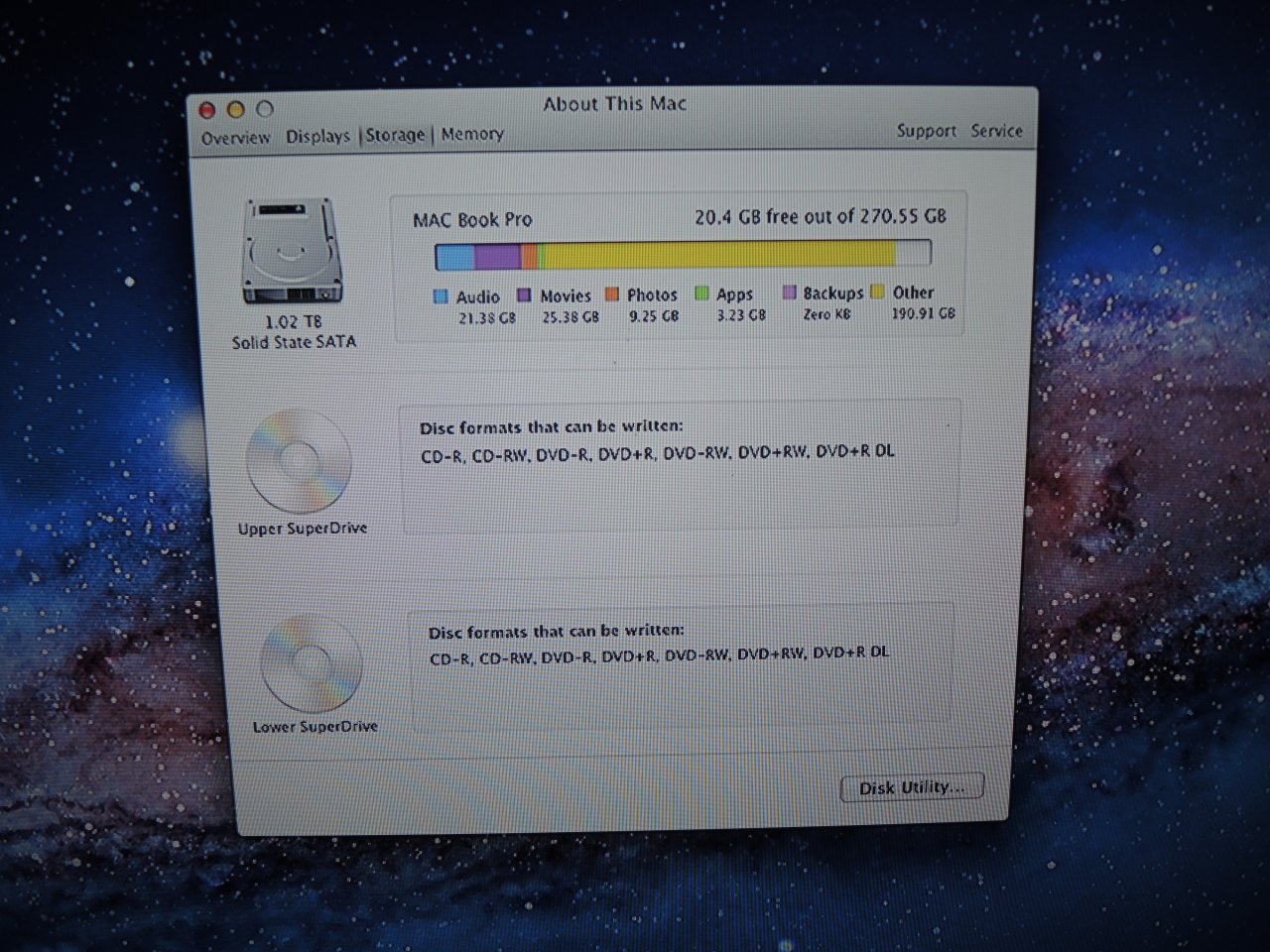
Task: Switch to the Overview tab
Action: tap(235, 138)
